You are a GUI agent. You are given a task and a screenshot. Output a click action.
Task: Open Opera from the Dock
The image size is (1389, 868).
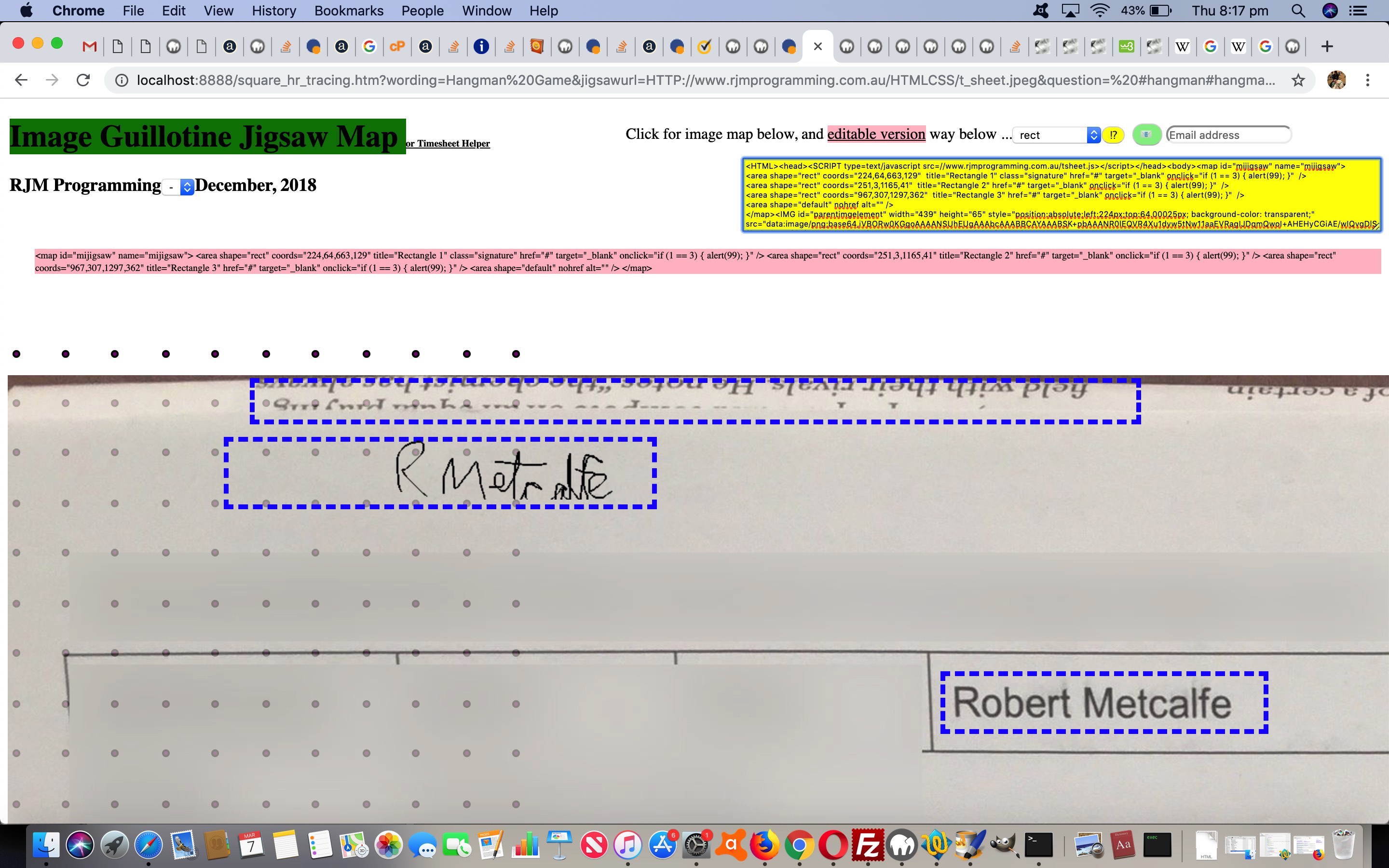[x=833, y=844]
